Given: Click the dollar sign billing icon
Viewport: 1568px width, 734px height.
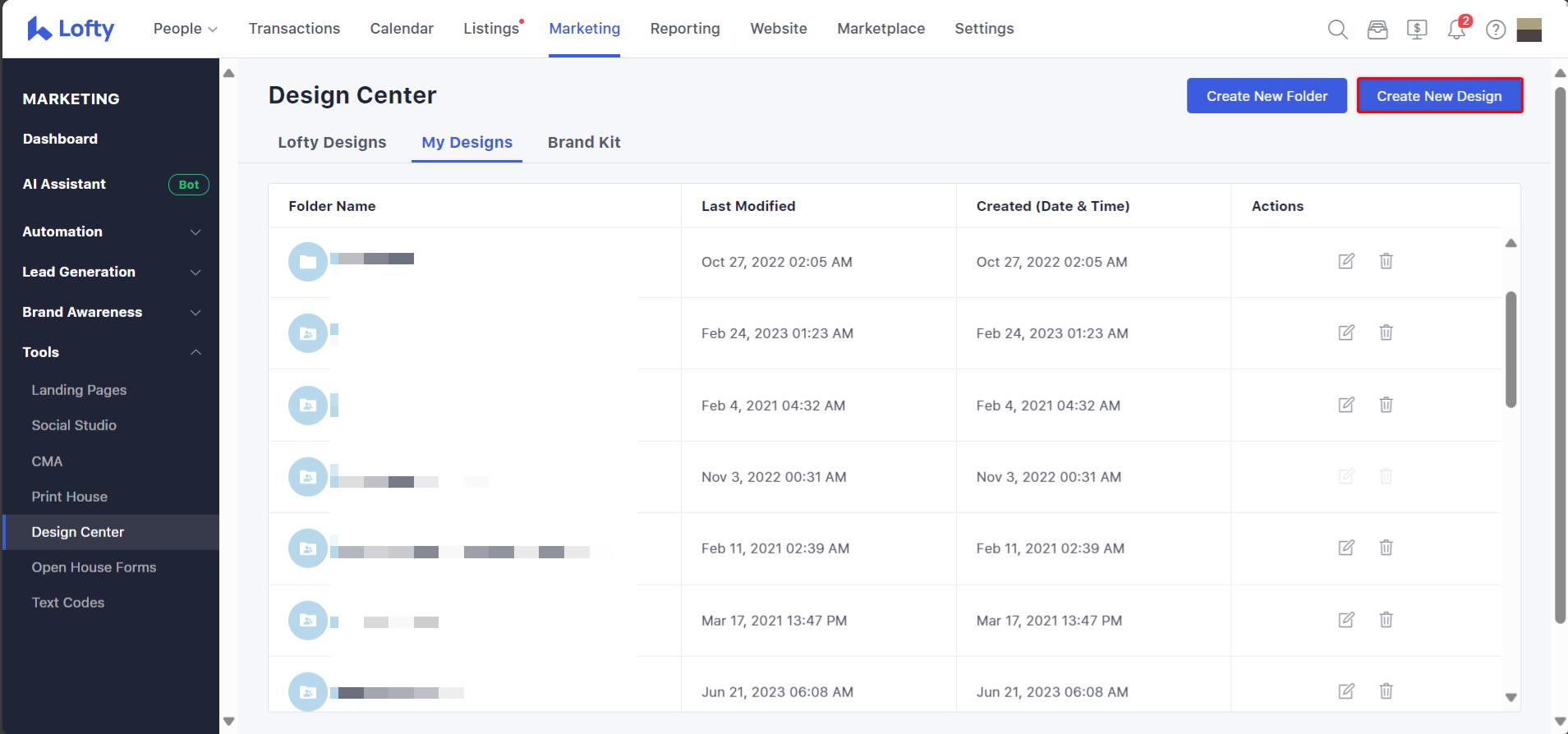Looking at the screenshot, I should [x=1416, y=30].
